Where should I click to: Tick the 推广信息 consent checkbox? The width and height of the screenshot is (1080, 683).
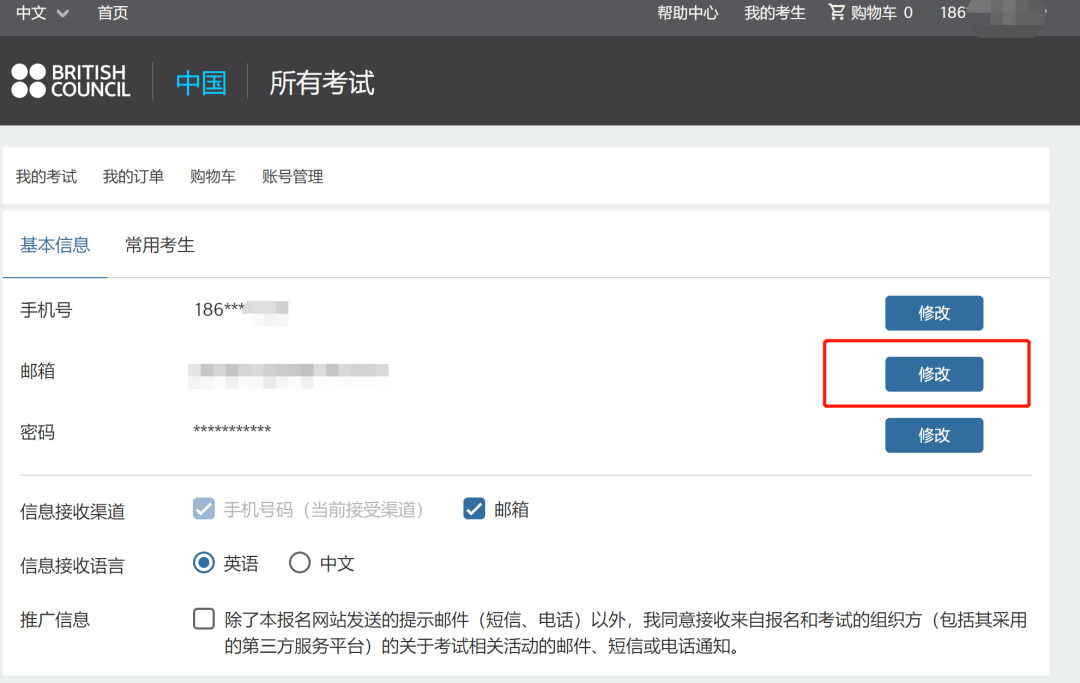[203, 618]
